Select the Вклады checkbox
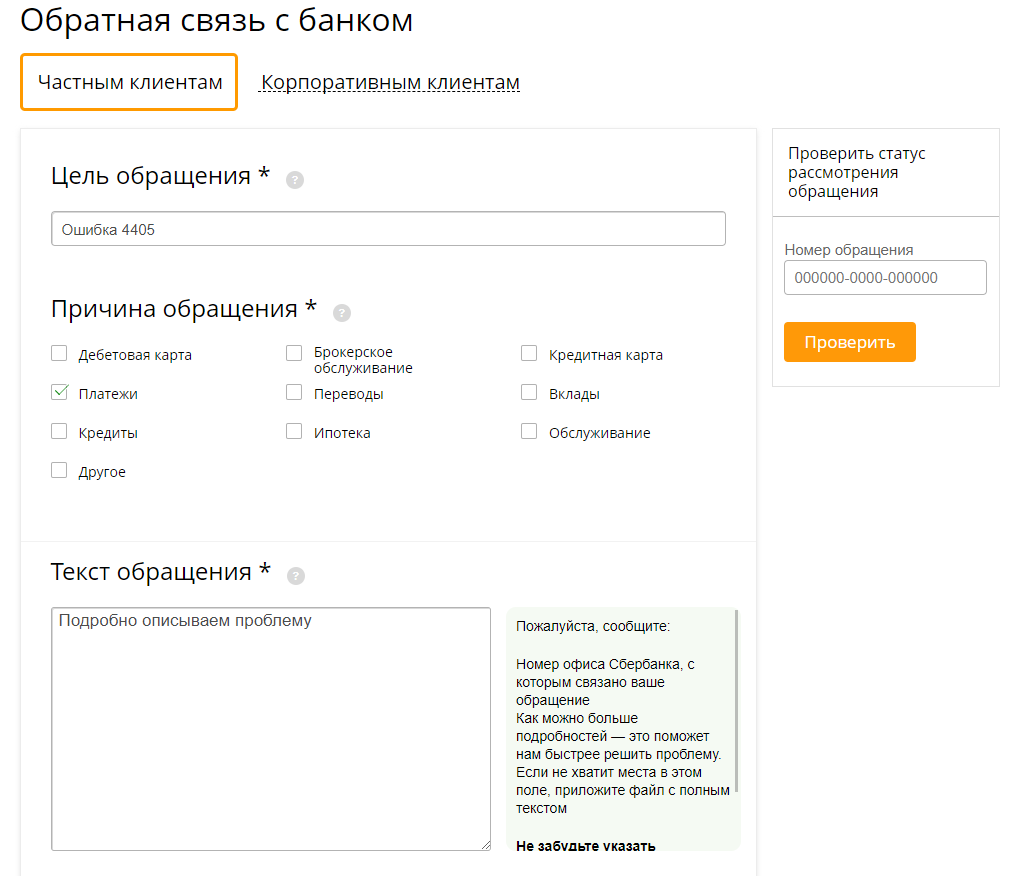The height and width of the screenshot is (876, 1011). click(529, 393)
